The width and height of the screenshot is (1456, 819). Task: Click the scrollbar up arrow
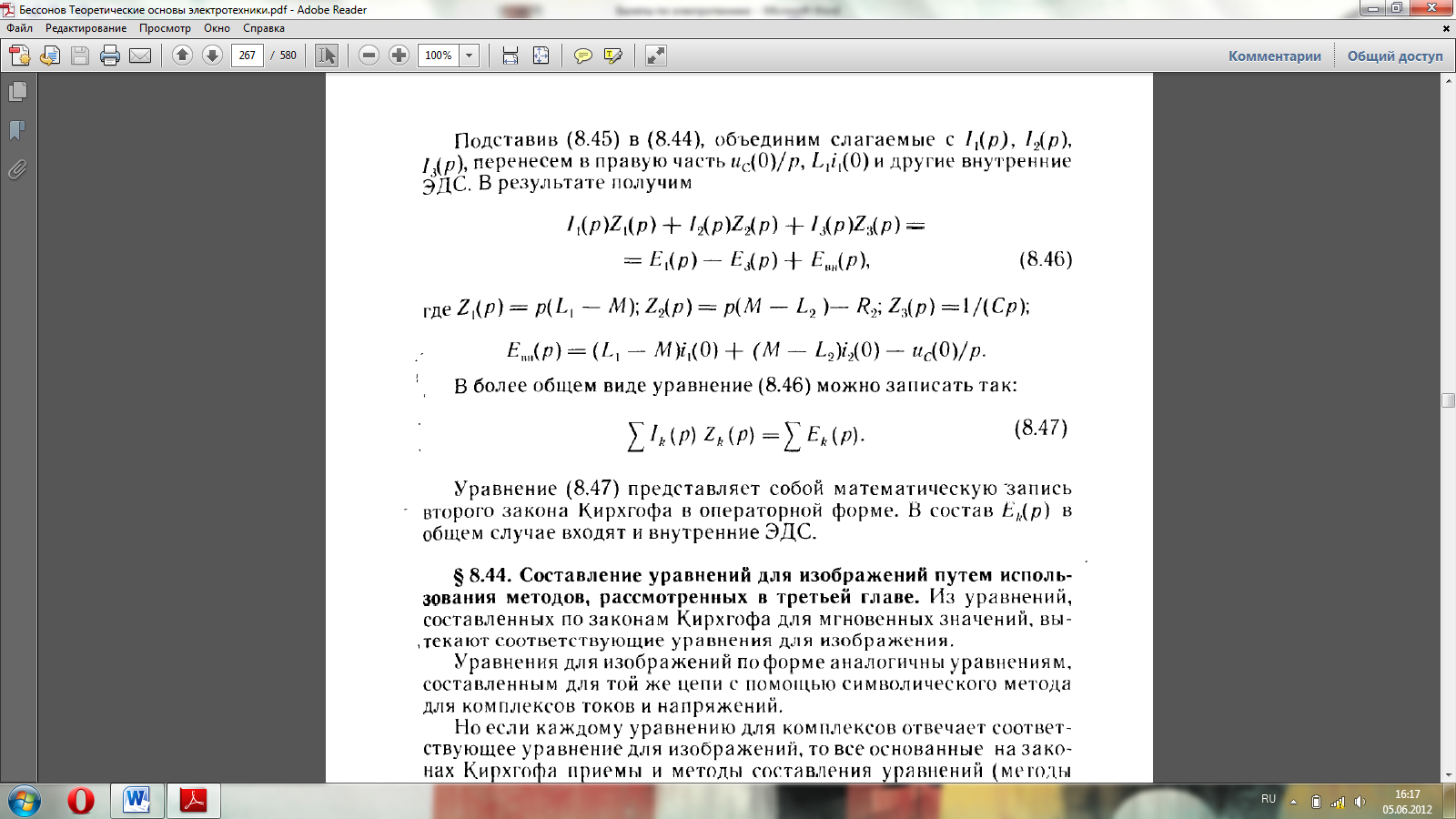(1449, 81)
